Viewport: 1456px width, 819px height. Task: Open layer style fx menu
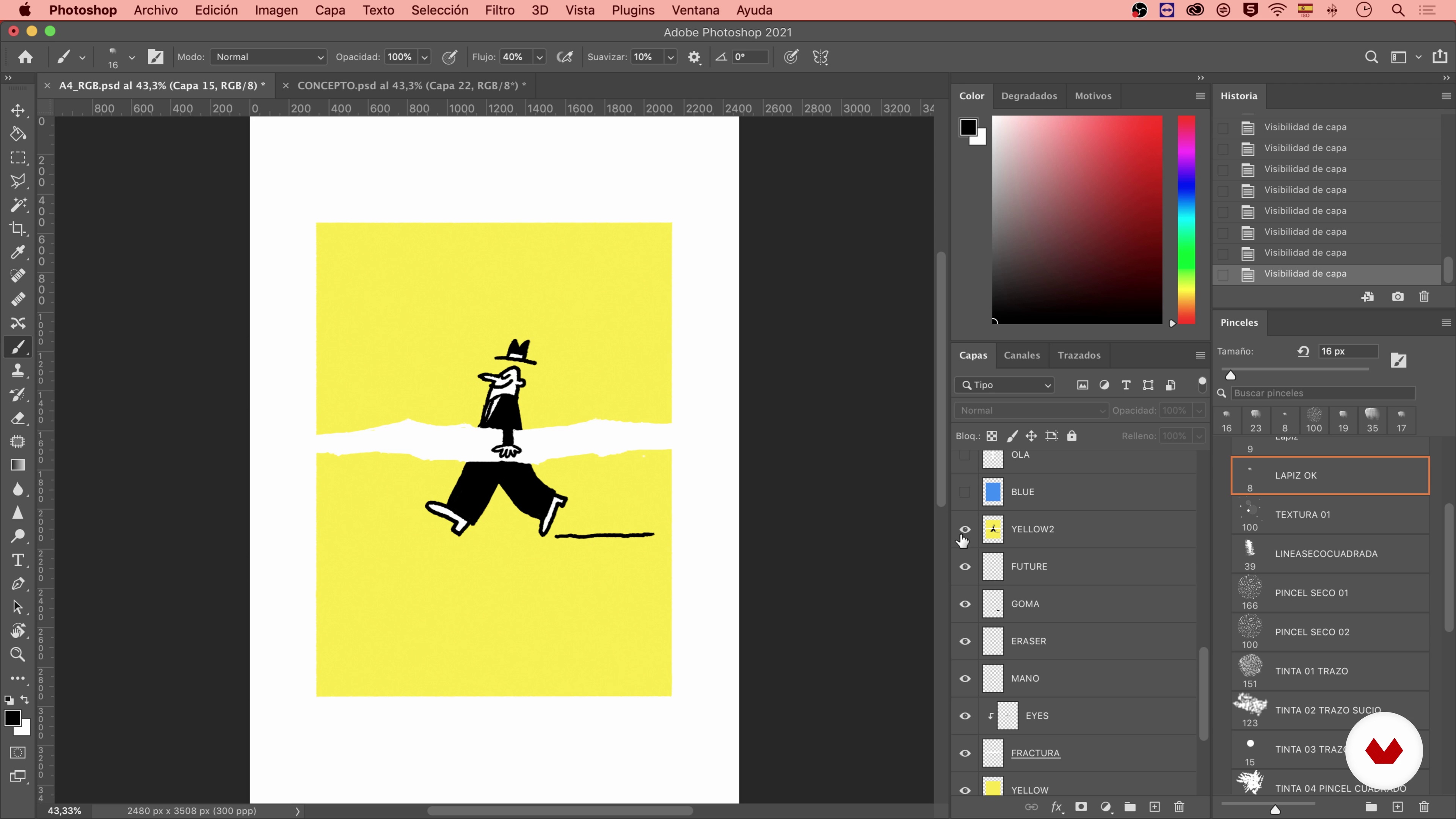1056,806
